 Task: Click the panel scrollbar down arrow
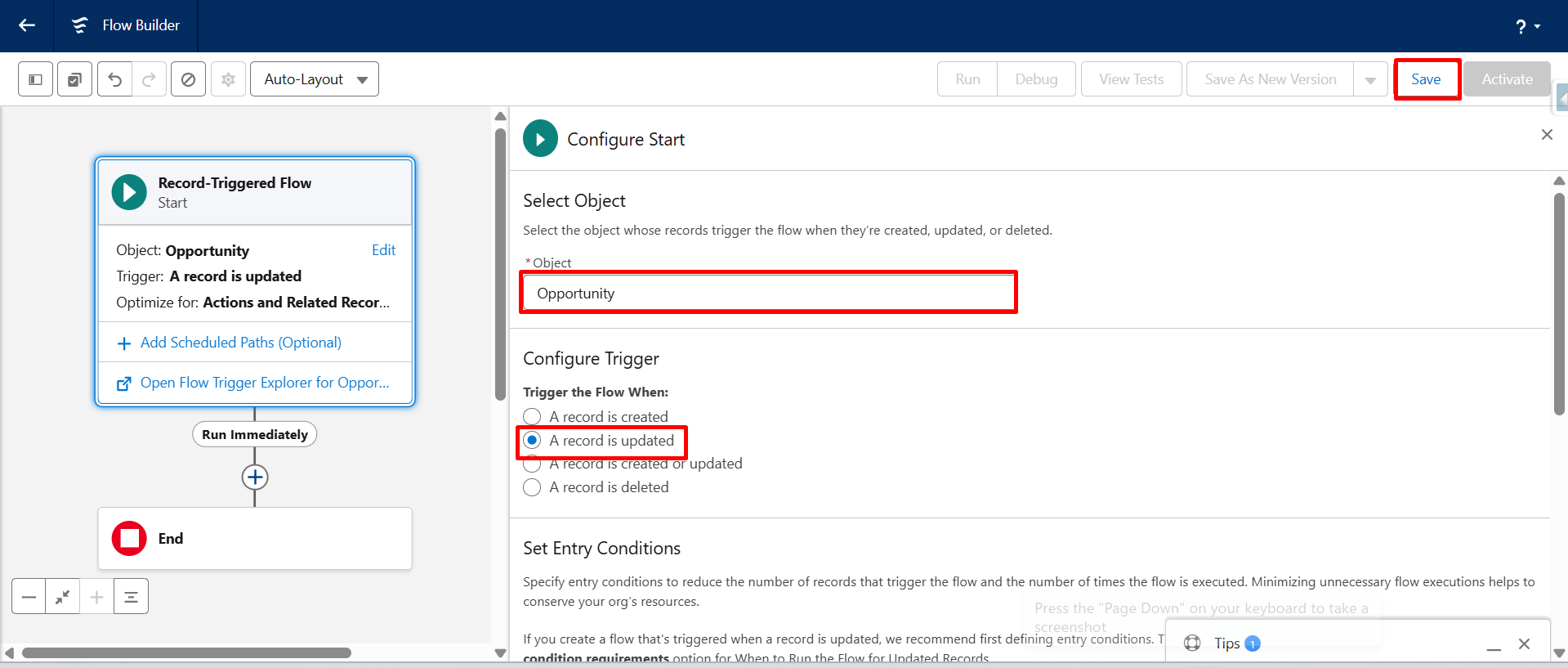1559,653
